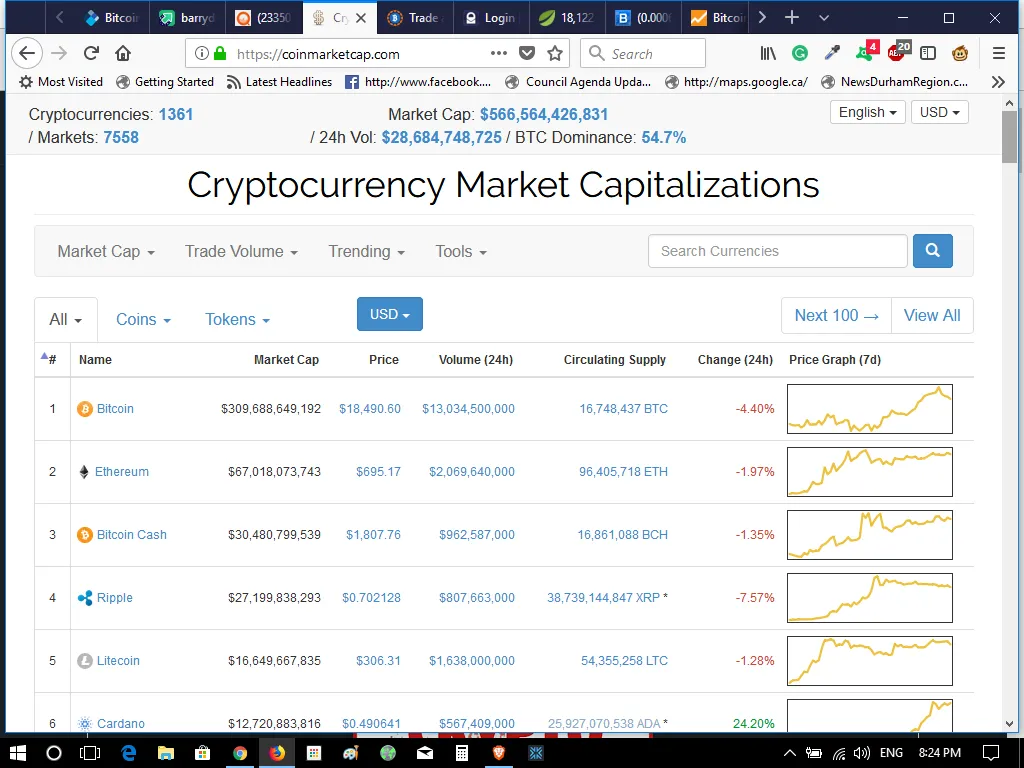Expand the Trade Volume dropdown
This screenshot has height=768, width=1024.
(241, 251)
